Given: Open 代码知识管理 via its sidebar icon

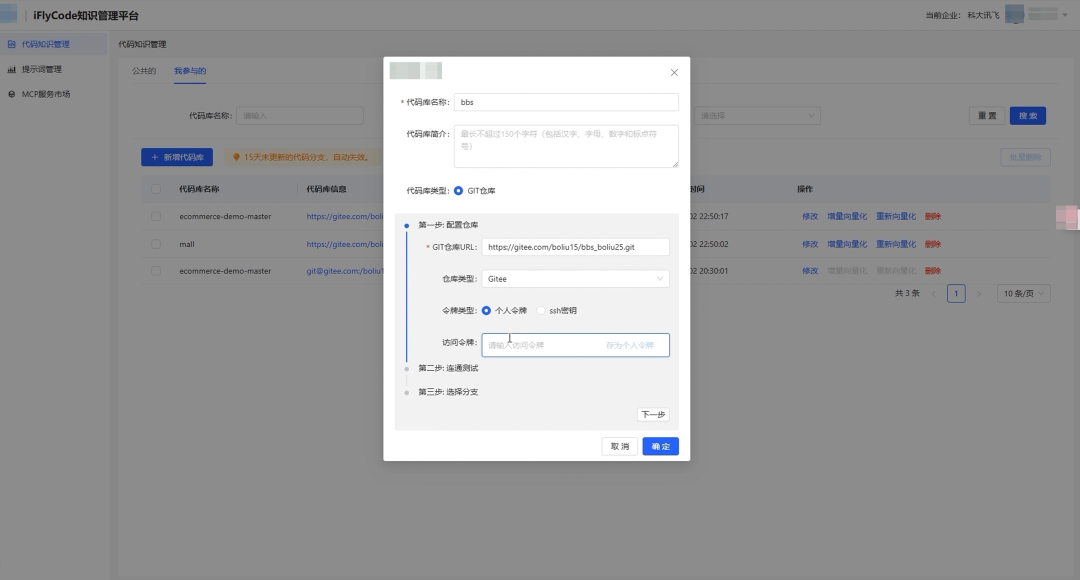Looking at the screenshot, I should click(12, 43).
